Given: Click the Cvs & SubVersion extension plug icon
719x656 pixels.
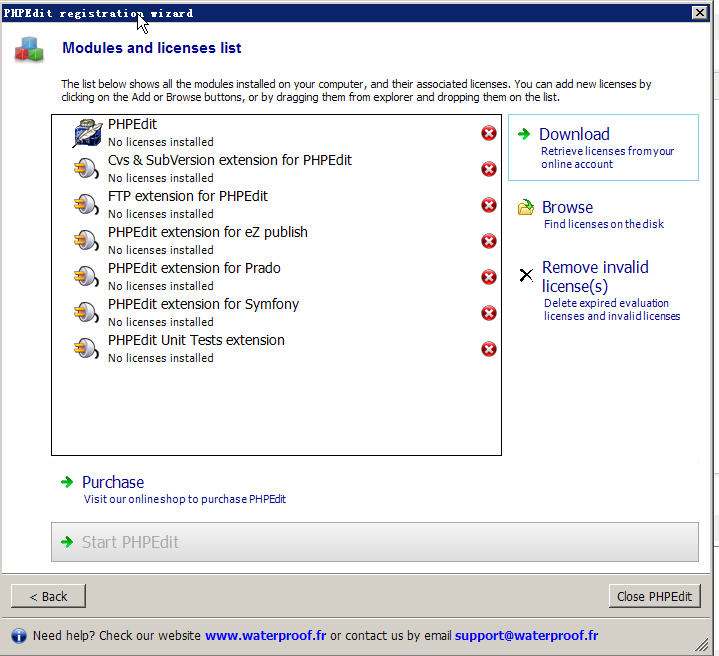Looking at the screenshot, I should click(x=86, y=169).
